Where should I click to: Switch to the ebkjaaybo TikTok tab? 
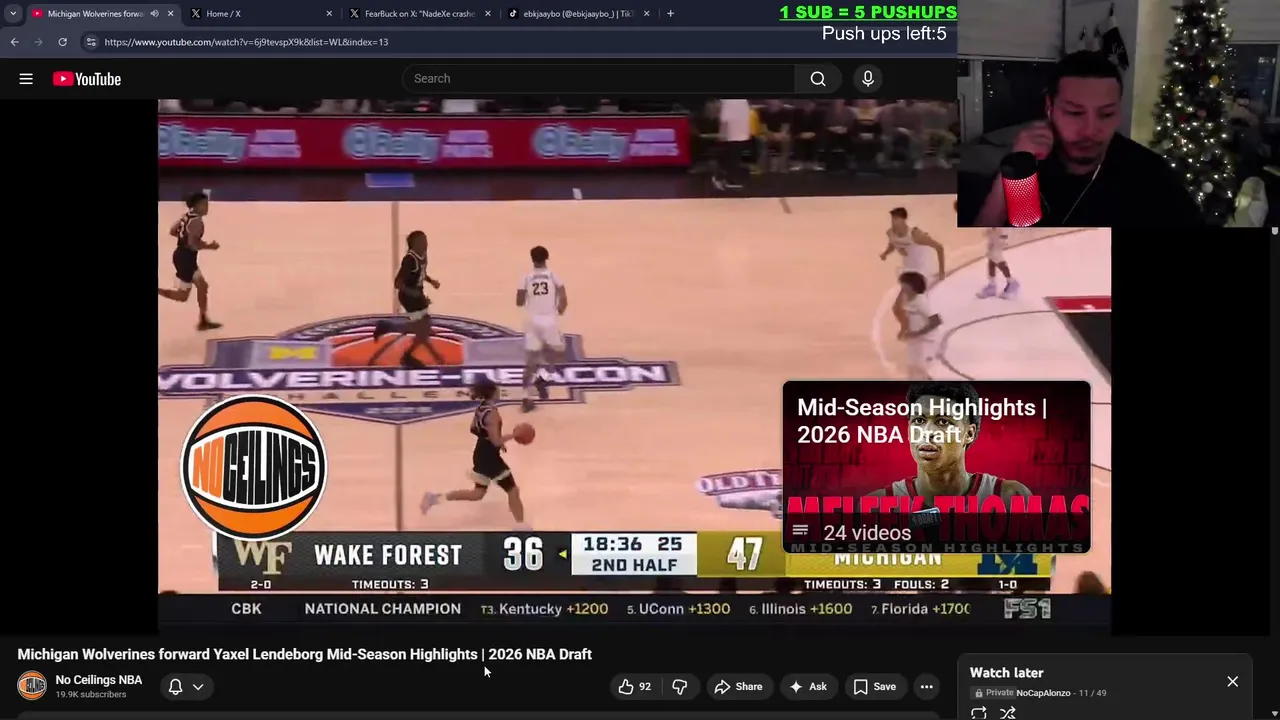coord(578,14)
